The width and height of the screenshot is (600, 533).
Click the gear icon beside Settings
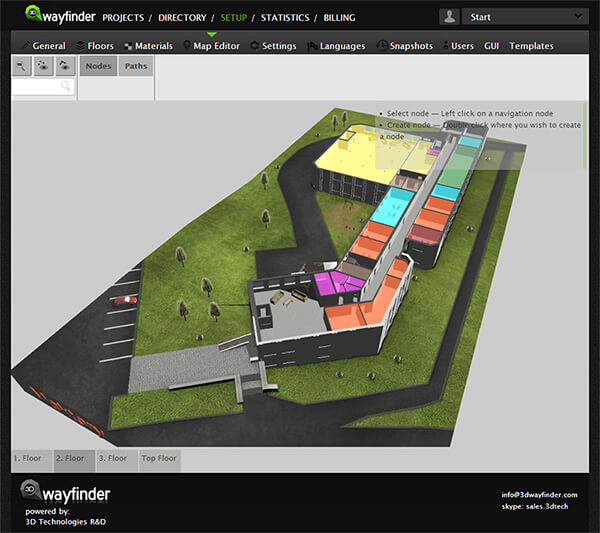(x=254, y=46)
